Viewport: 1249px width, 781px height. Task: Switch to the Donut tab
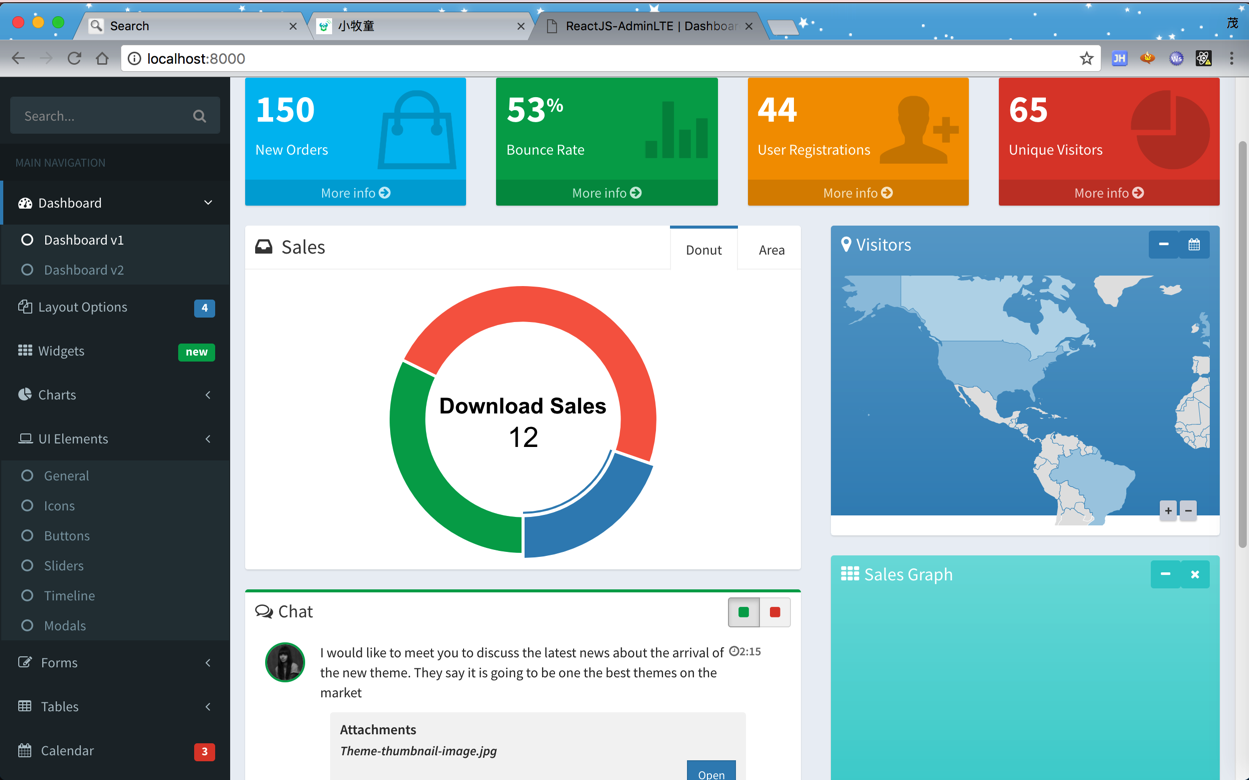(704, 249)
